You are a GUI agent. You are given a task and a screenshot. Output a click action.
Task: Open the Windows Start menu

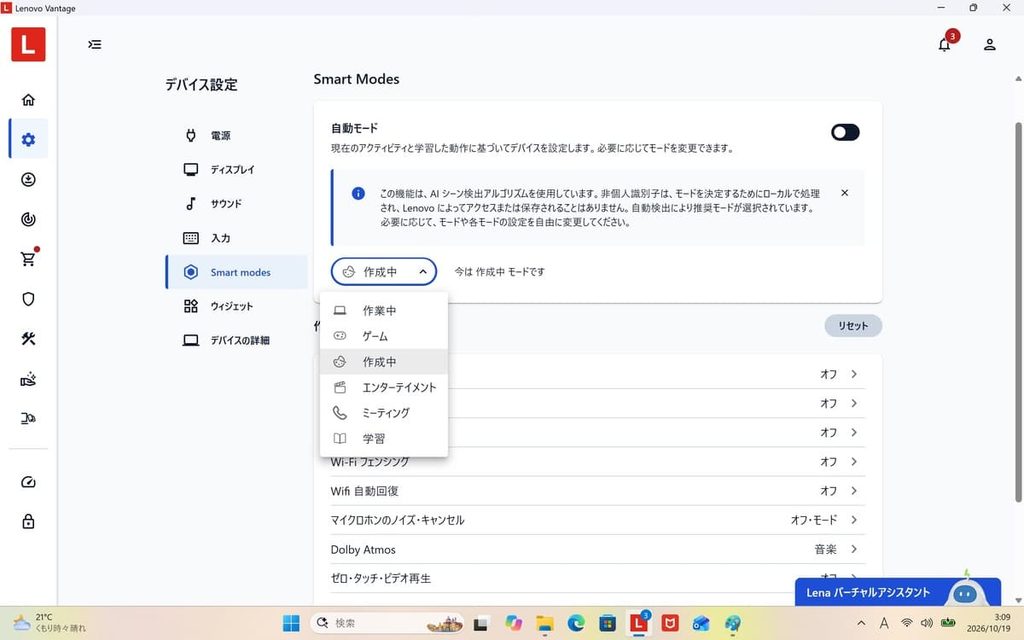[291, 623]
